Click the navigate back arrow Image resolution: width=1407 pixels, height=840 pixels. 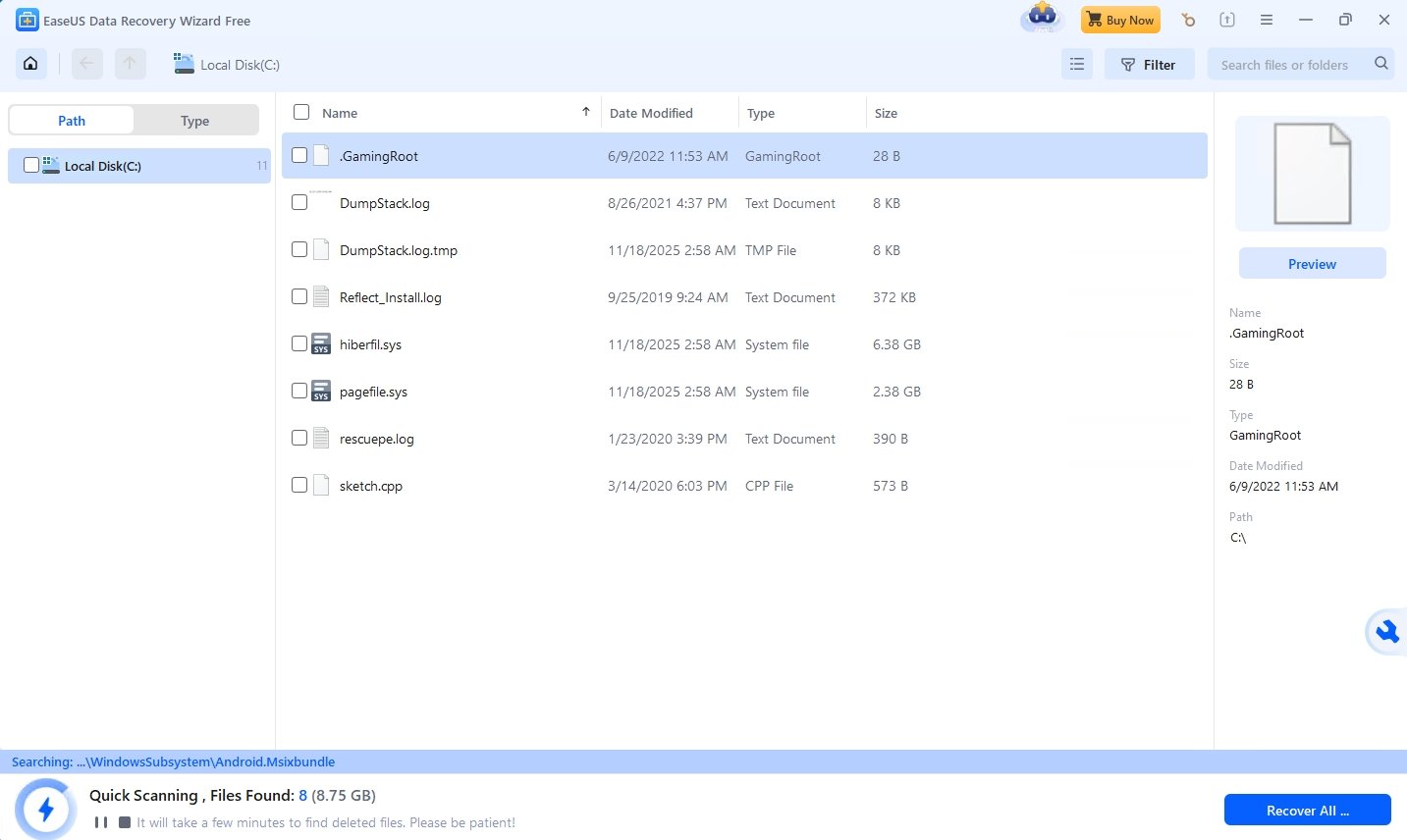point(86,64)
